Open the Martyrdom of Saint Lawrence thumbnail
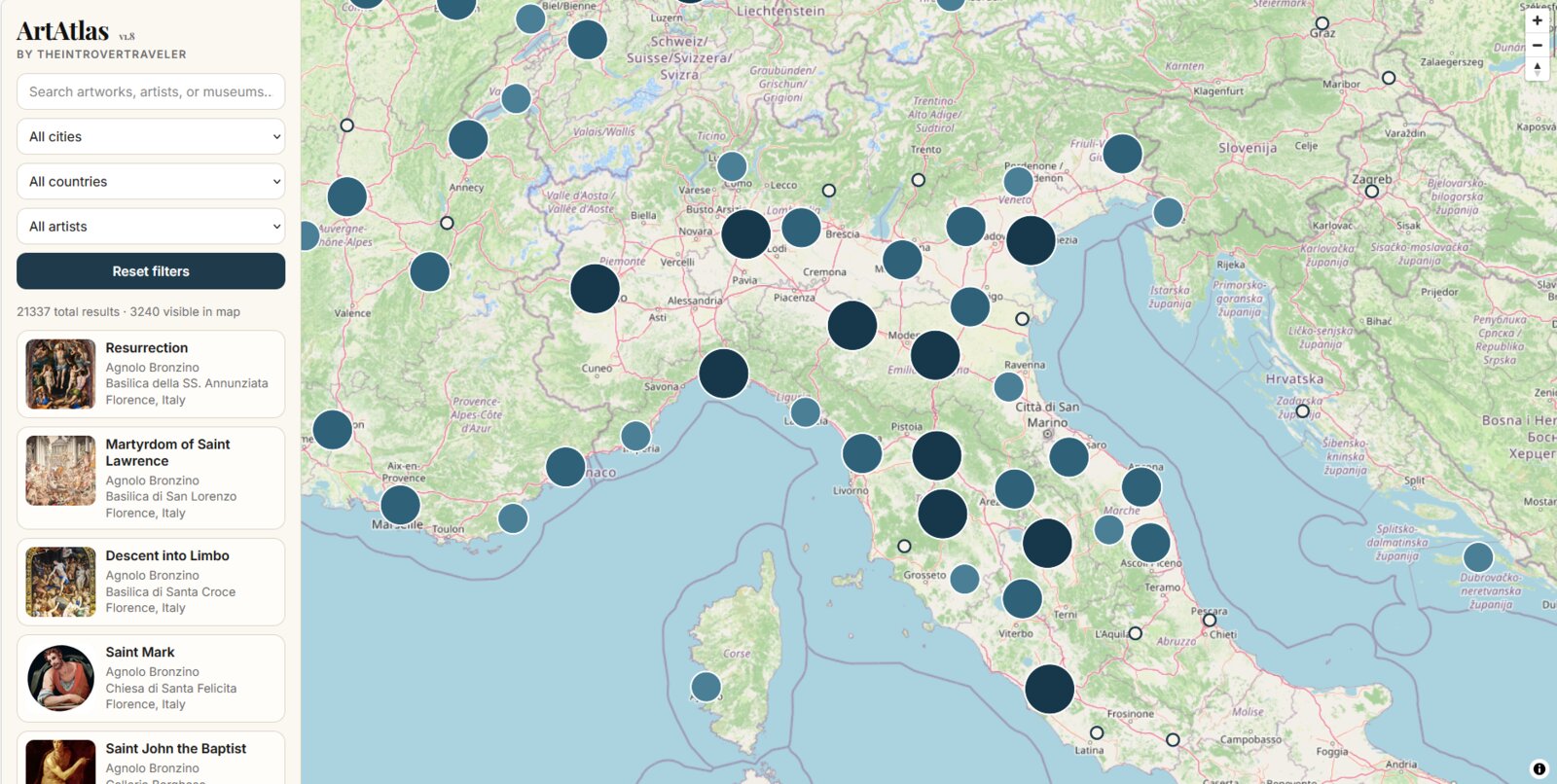The width and height of the screenshot is (1557, 784). (60, 471)
